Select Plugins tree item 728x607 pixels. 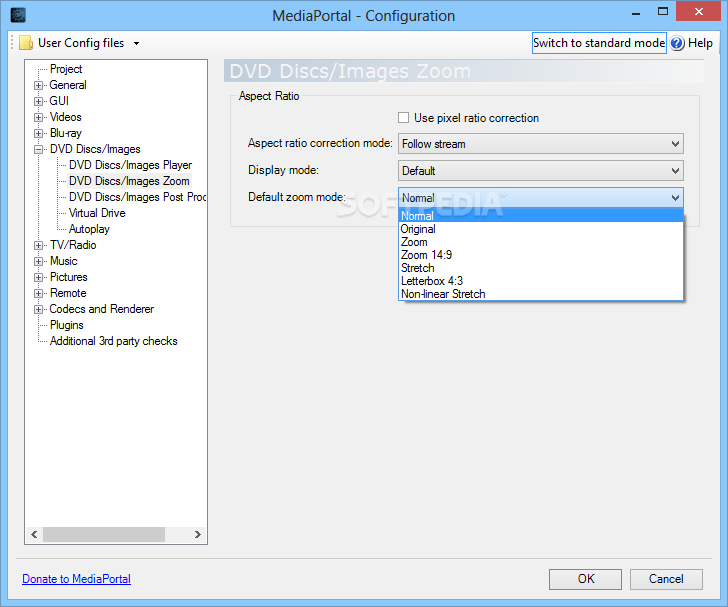[x=67, y=325]
